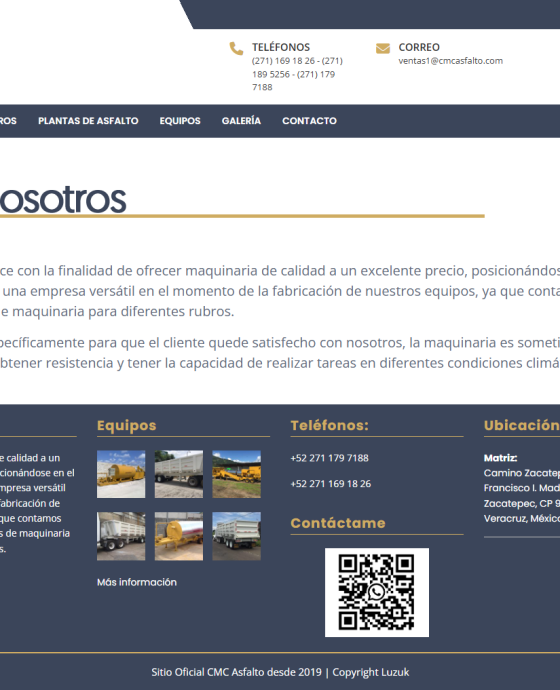Image resolution: width=560 pixels, height=690 pixels.
Task: Click the TELÉFONOS heading in the header
Action: pos(281,47)
